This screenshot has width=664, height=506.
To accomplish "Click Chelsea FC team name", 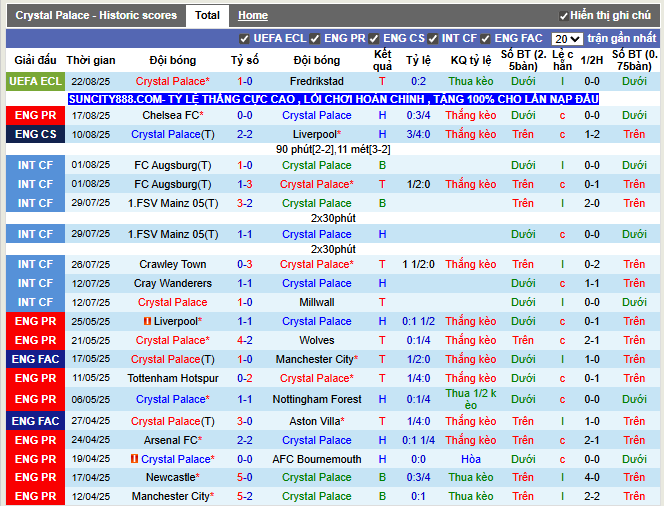I will coord(173,115).
